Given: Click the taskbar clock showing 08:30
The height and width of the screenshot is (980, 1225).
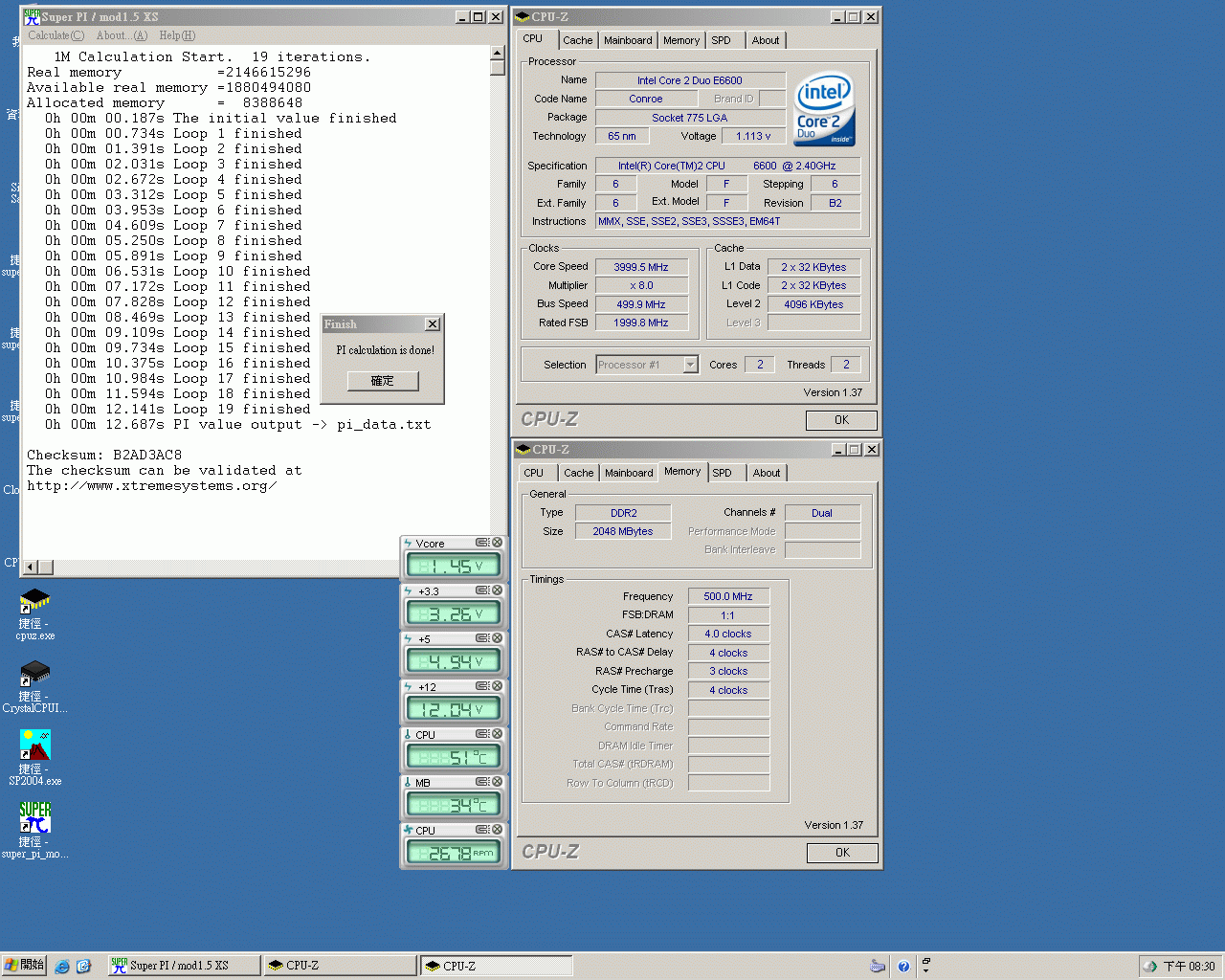Looking at the screenshot, I should tap(1190, 967).
